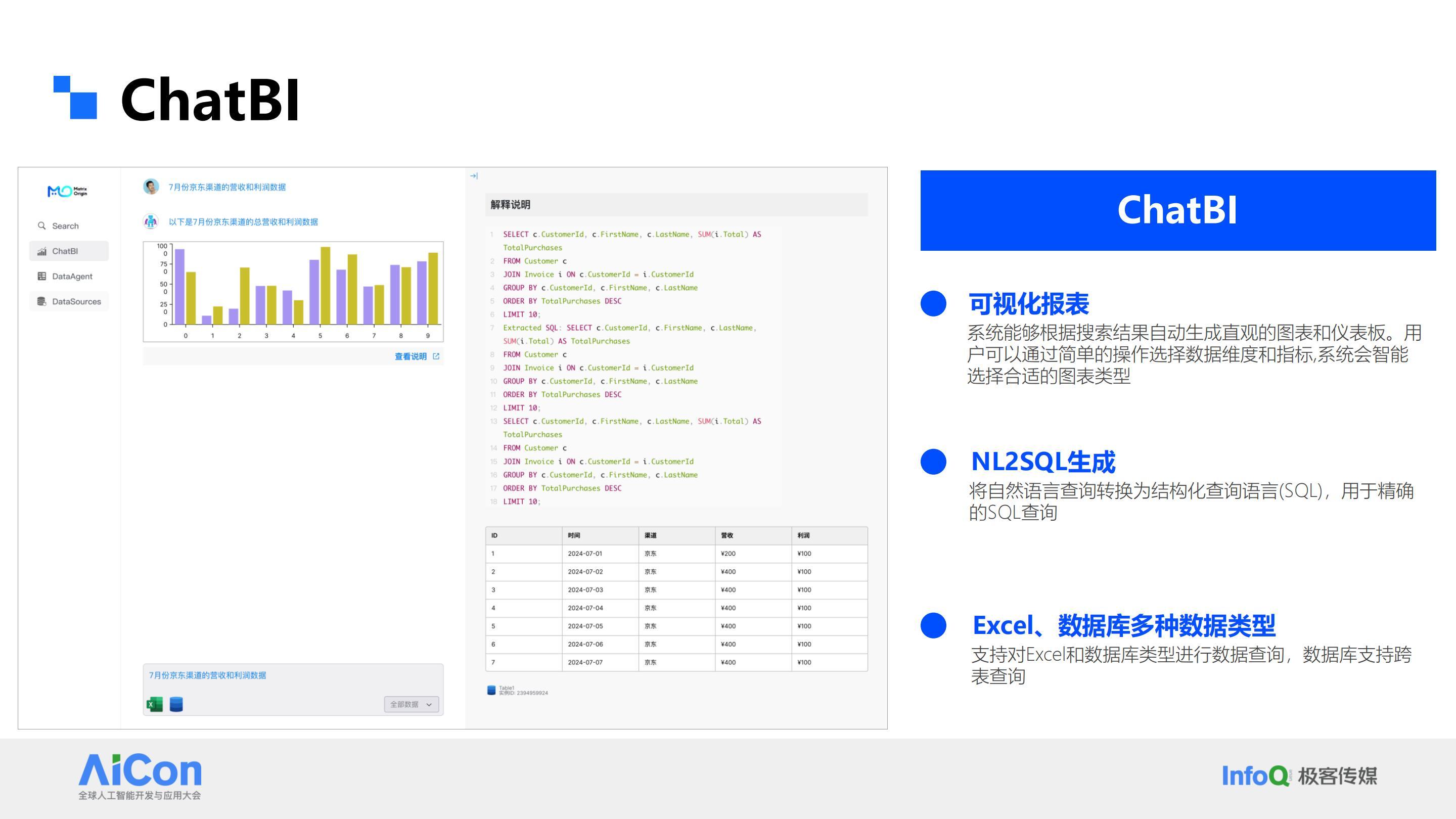Click the DataAgent table icon

42,277
